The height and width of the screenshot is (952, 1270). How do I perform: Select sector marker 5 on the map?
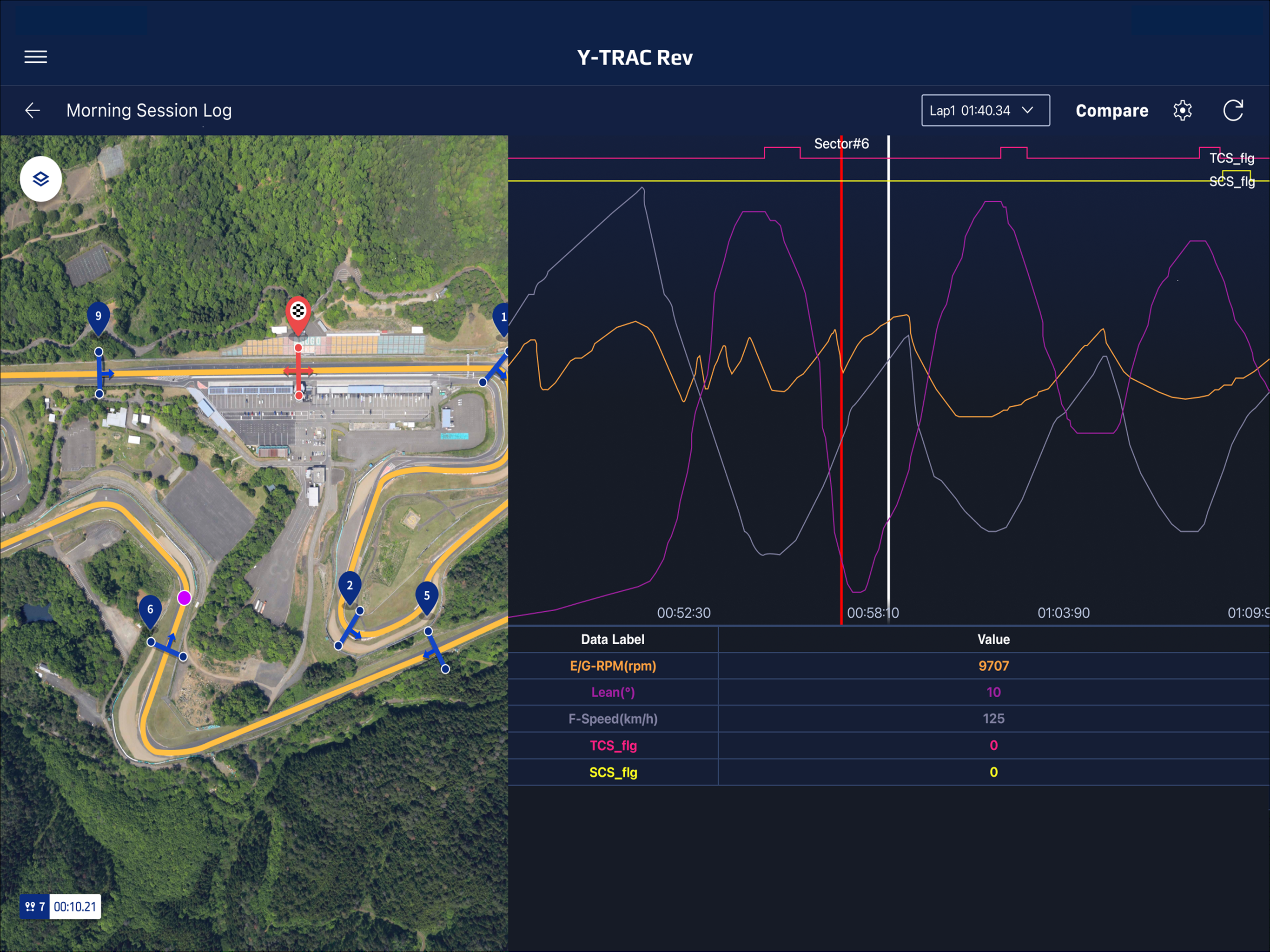click(427, 598)
